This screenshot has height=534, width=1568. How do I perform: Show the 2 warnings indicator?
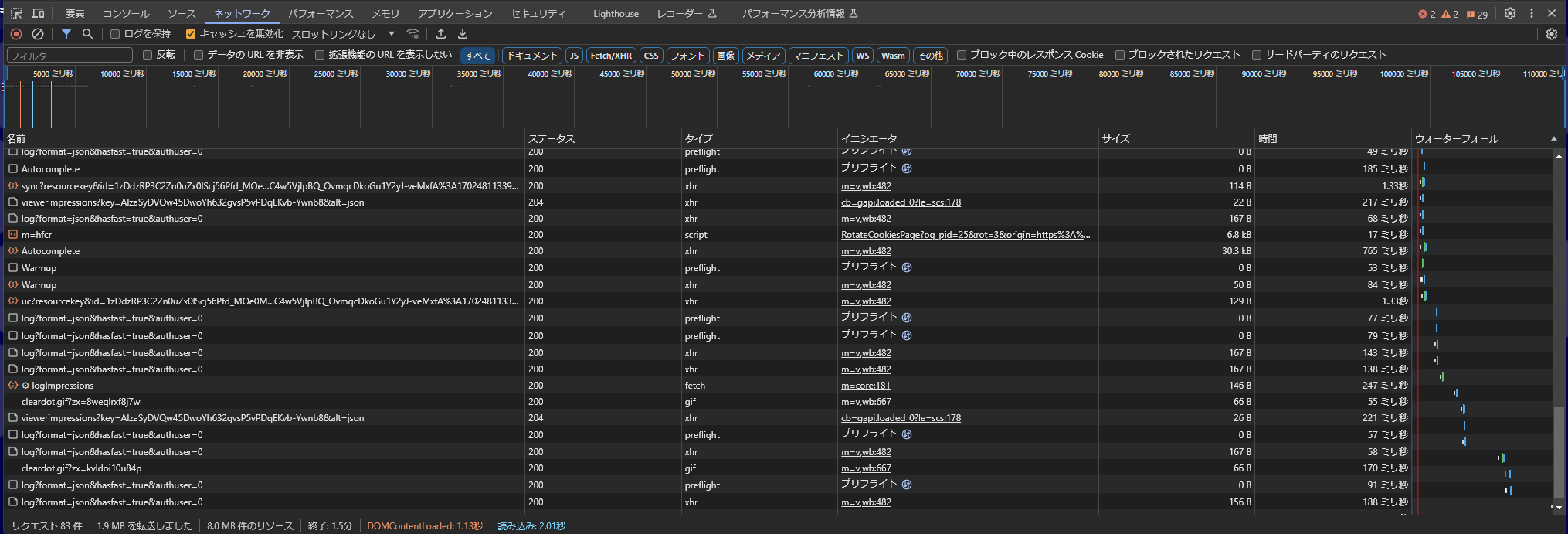(1450, 14)
